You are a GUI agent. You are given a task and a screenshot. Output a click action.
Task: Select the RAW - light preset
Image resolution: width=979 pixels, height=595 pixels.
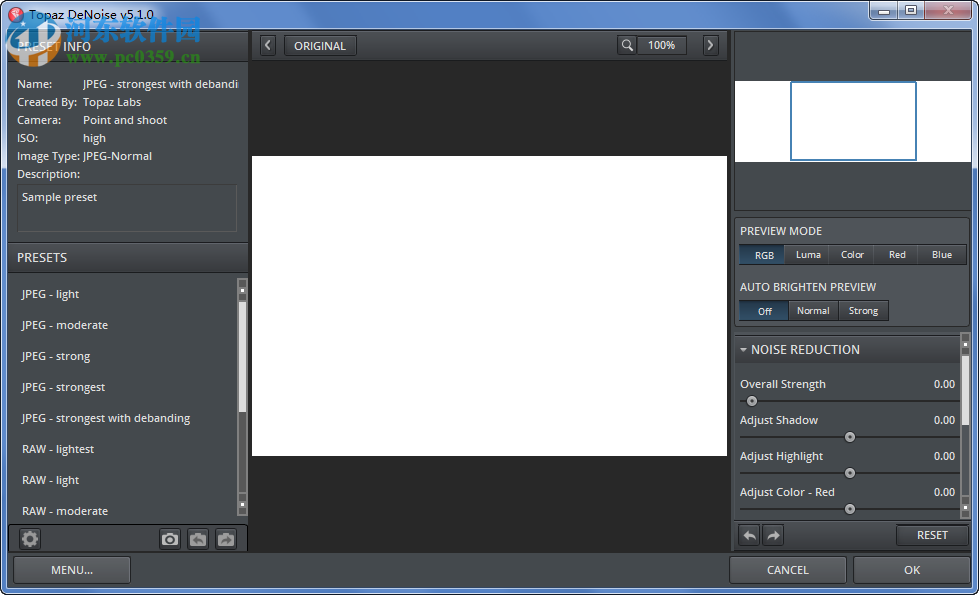50,480
